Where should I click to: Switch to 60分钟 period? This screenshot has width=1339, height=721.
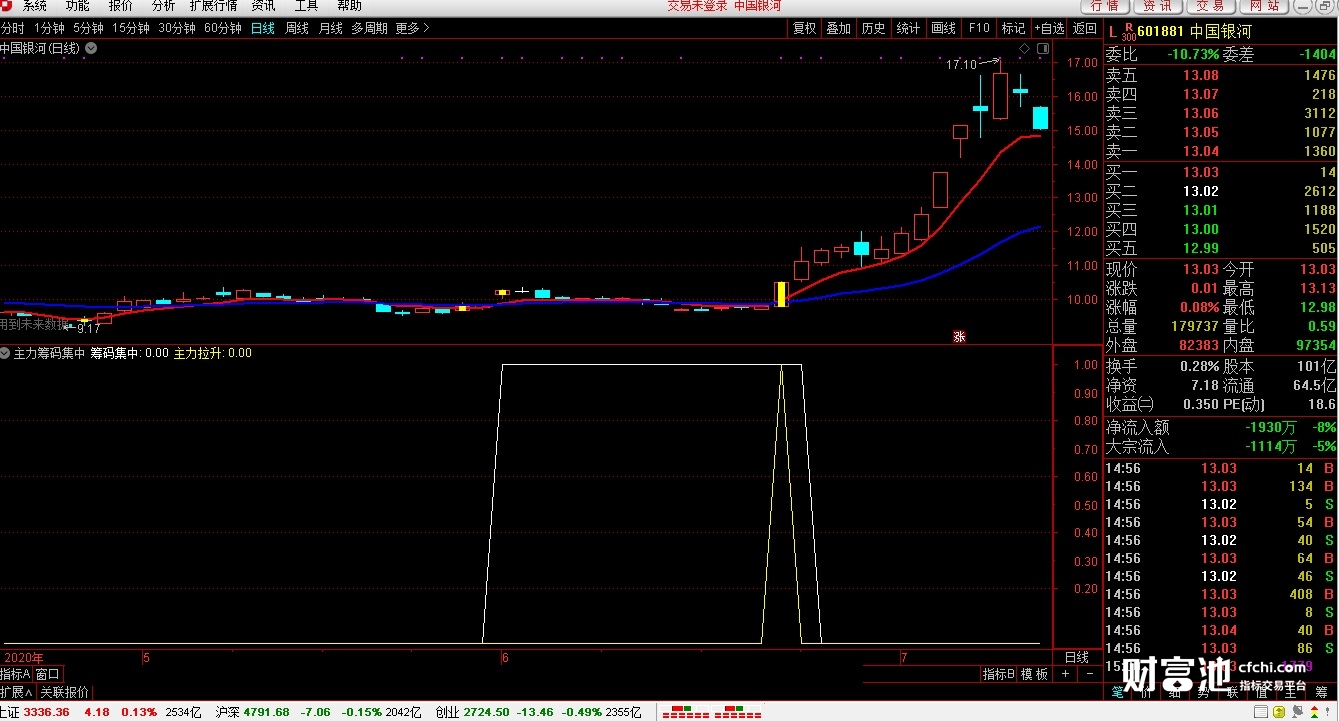point(223,28)
